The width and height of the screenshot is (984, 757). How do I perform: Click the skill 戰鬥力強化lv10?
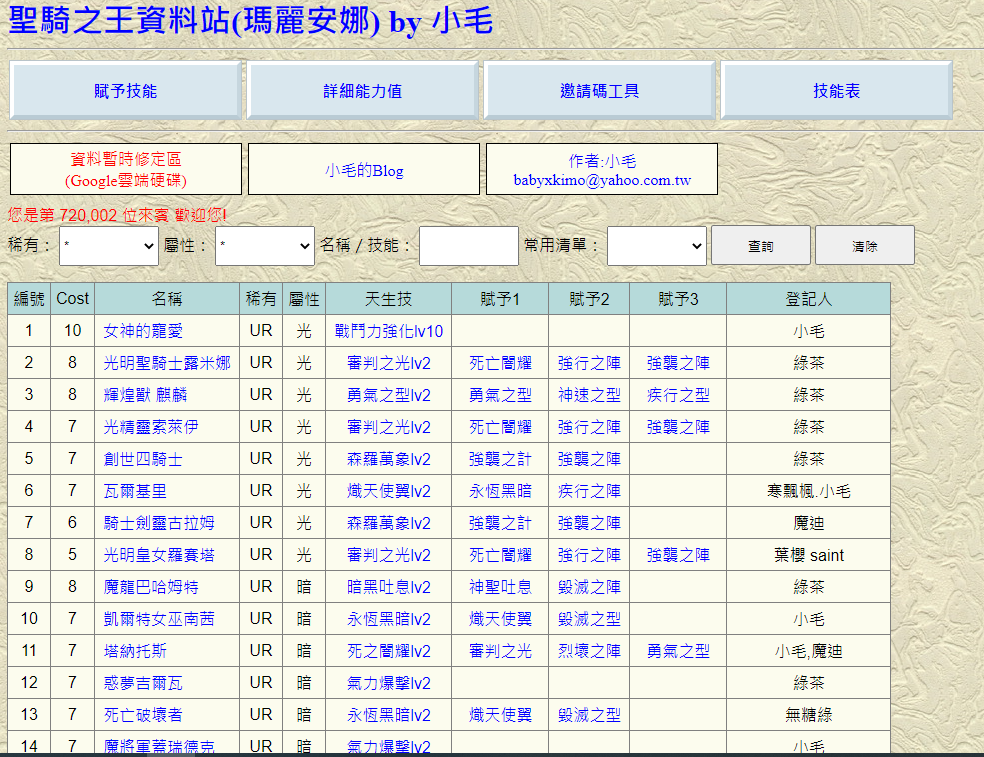(389, 331)
